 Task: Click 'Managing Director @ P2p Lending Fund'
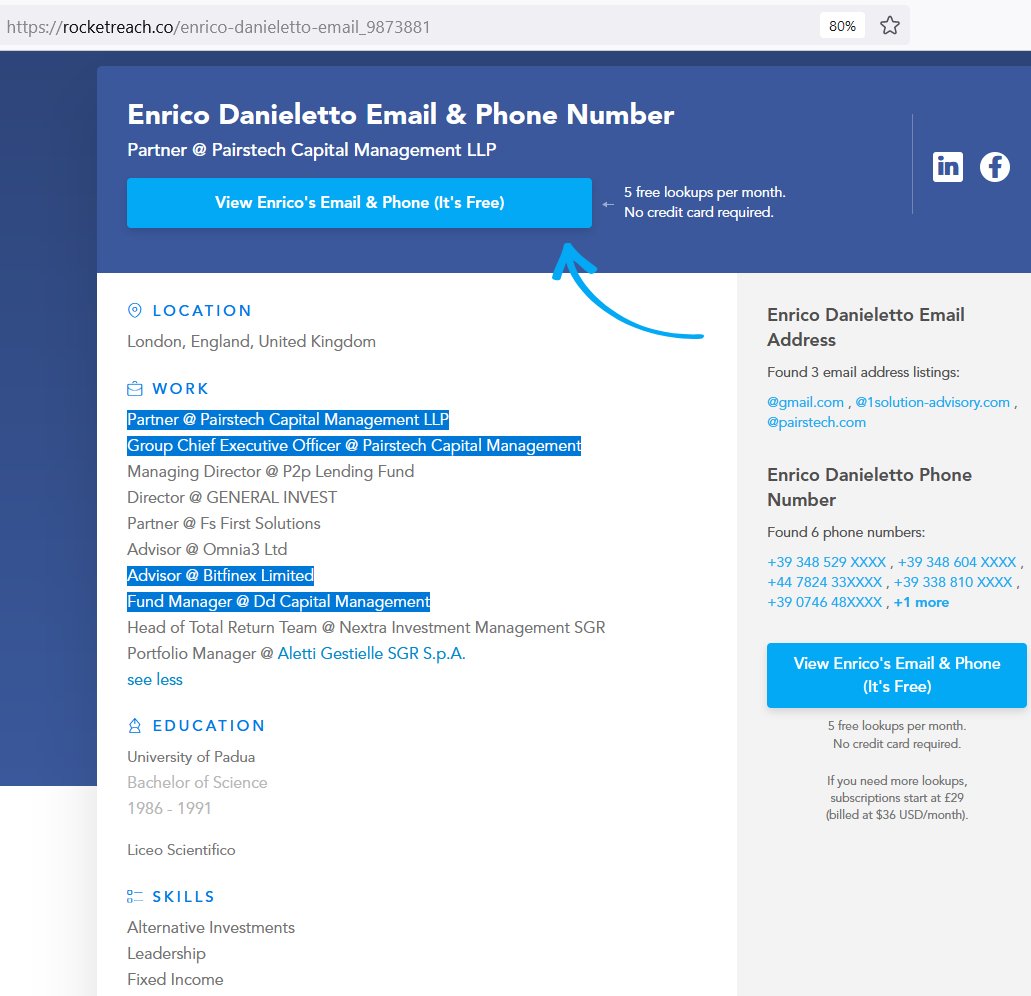(270, 472)
